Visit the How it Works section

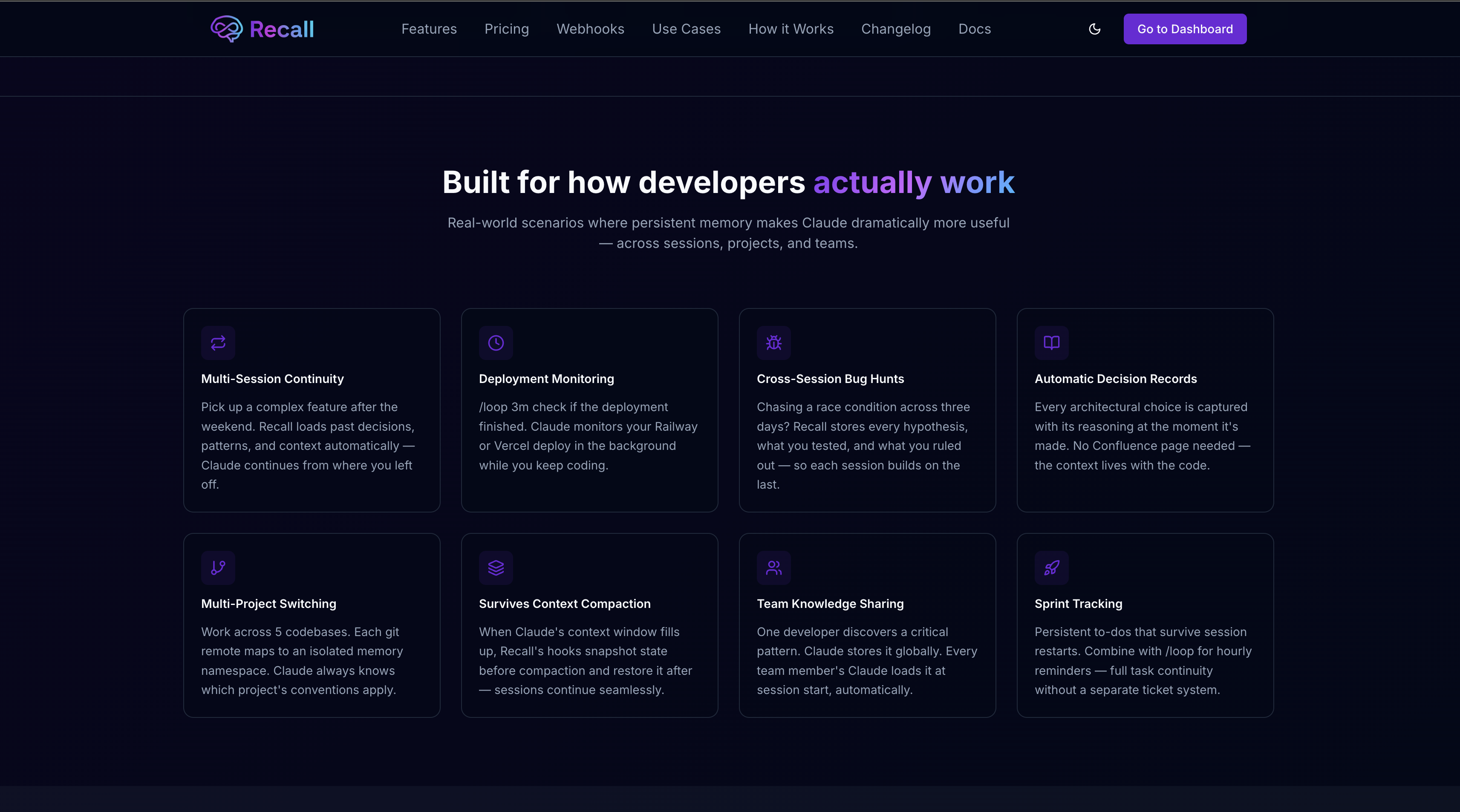click(x=791, y=29)
